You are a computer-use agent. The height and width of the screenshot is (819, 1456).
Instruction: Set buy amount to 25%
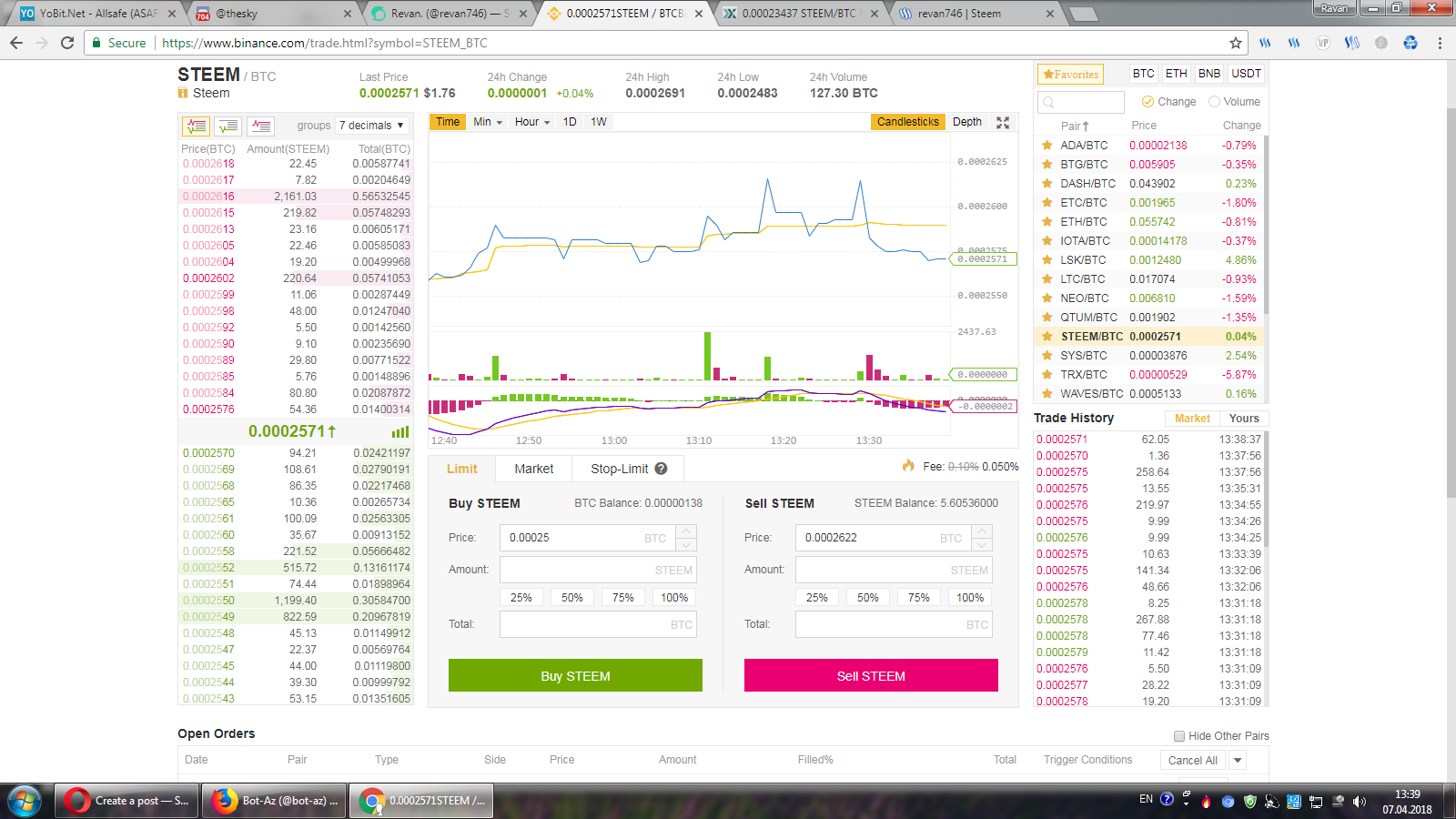pyautogui.click(x=521, y=598)
